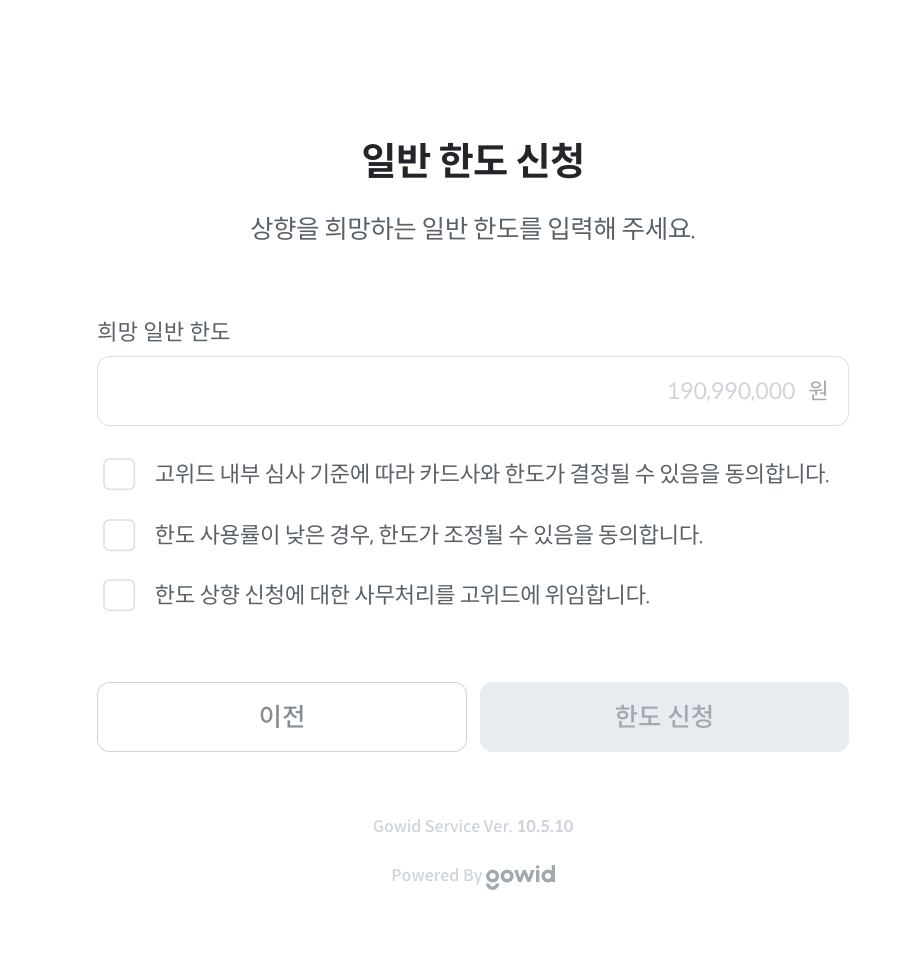Screen dimensions: 924x974
Task: Click 입력해 주세요 in the subtitle
Action: point(621,228)
